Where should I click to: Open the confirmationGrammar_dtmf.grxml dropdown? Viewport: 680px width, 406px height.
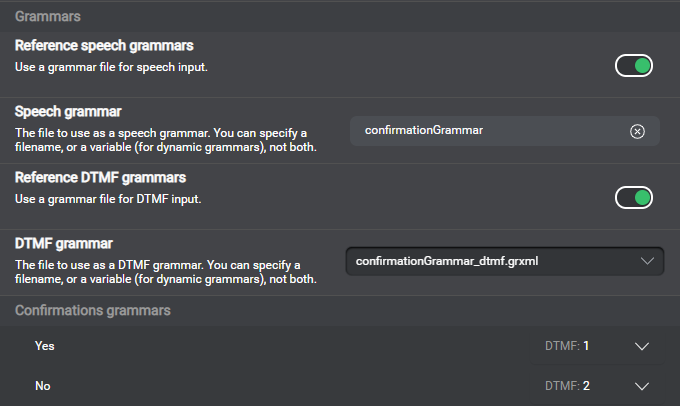[x=490, y=262]
